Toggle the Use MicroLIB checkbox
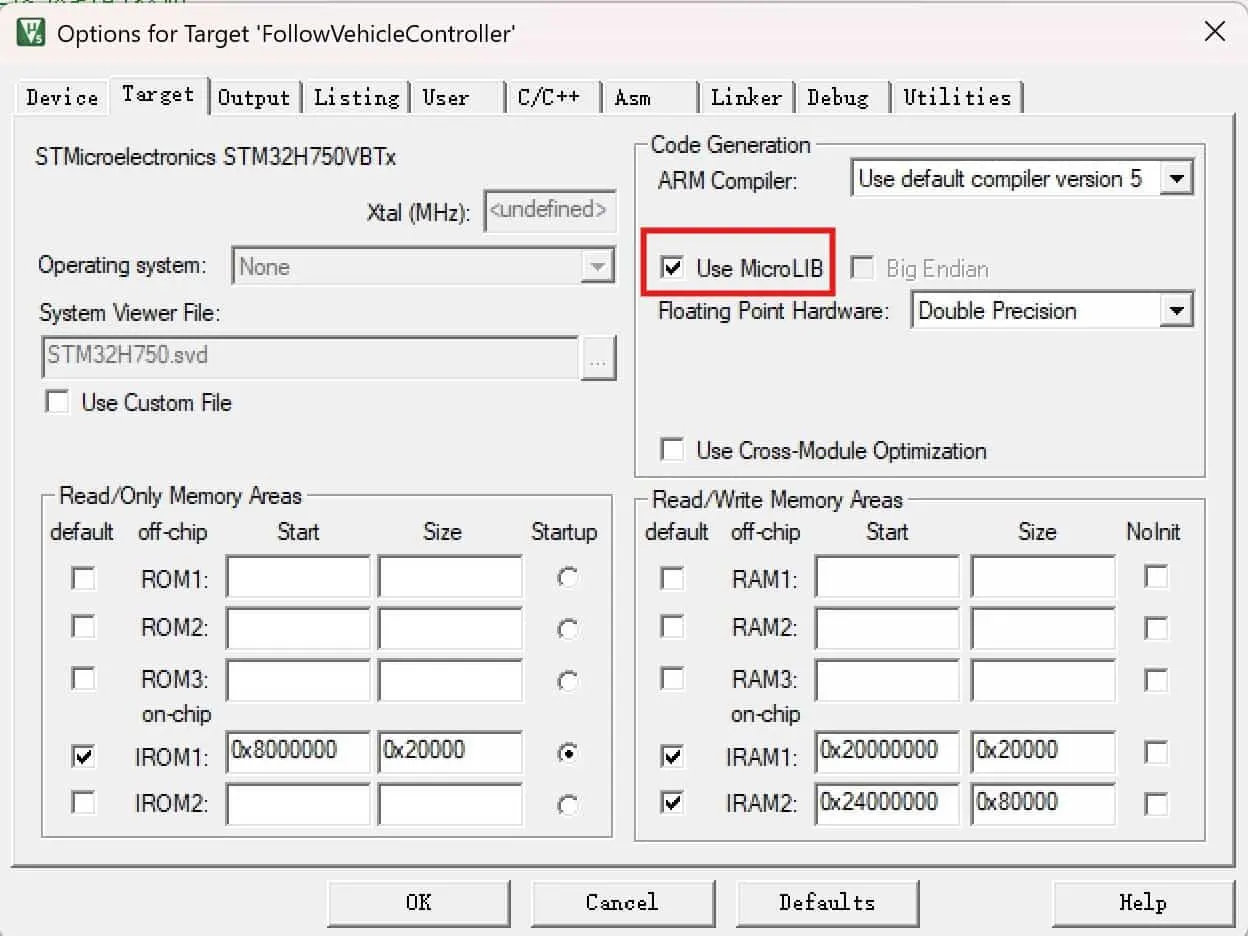Image resolution: width=1248 pixels, height=936 pixels. [x=673, y=268]
